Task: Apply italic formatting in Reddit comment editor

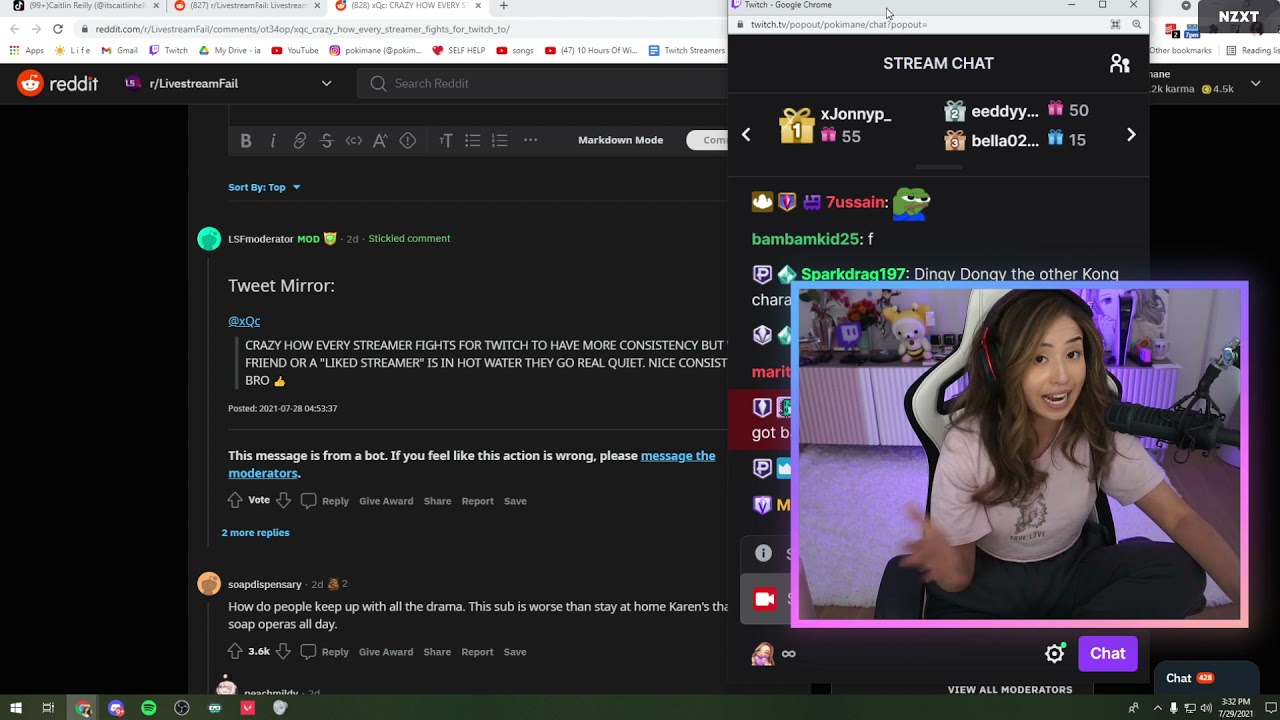Action: click(x=273, y=141)
